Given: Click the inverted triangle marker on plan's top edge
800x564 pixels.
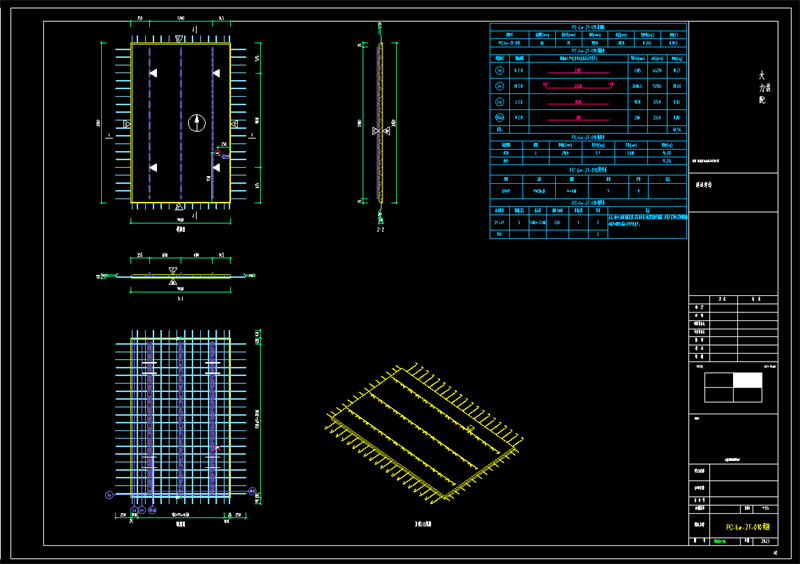Looking at the screenshot, I should point(179,39).
